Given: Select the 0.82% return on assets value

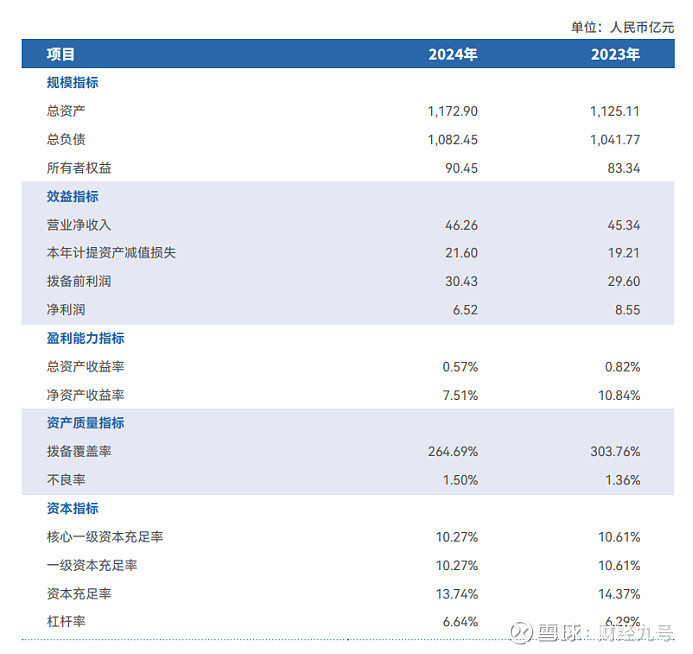Looking at the screenshot, I should point(622,367).
